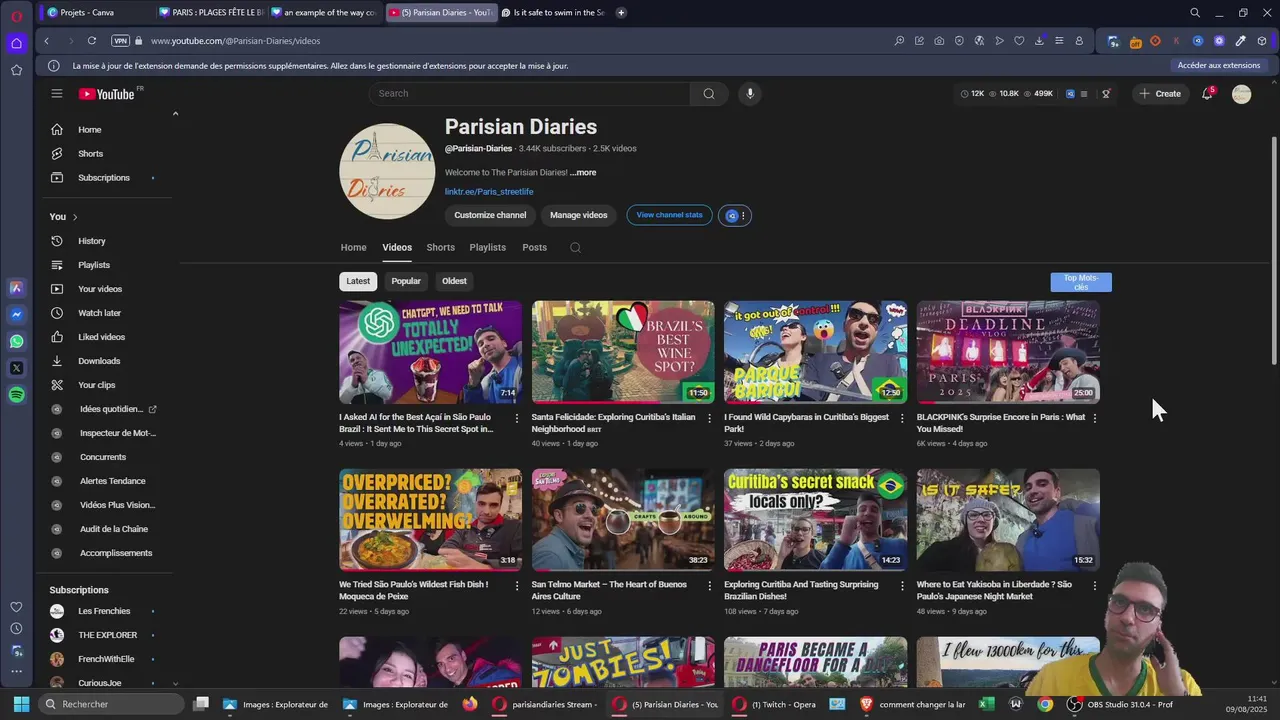Screen dimensions: 1280x720
Task: Open Windows Start menu
Action: coord(21,704)
